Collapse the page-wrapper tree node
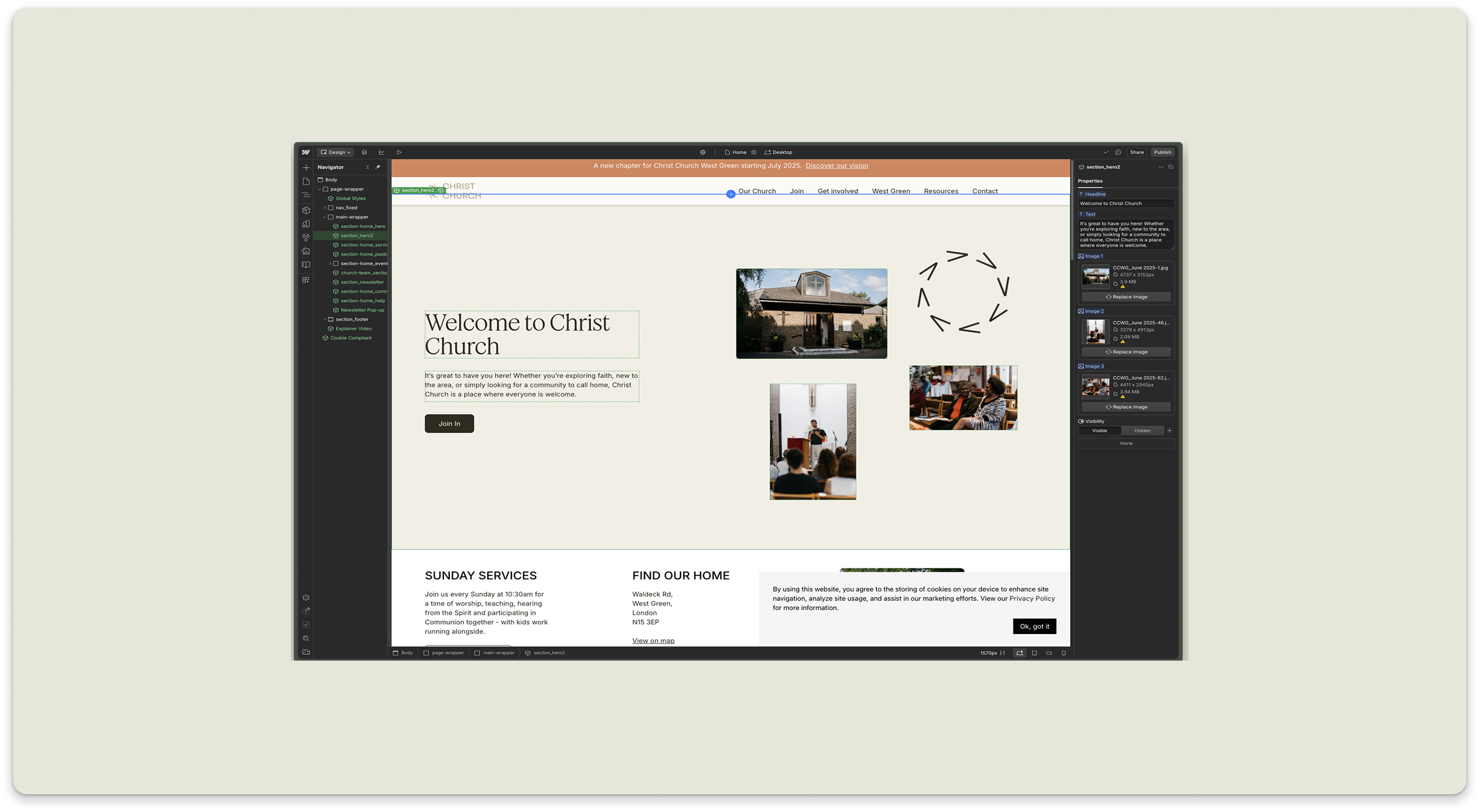This screenshot has height=812, width=1480. tap(320, 189)
